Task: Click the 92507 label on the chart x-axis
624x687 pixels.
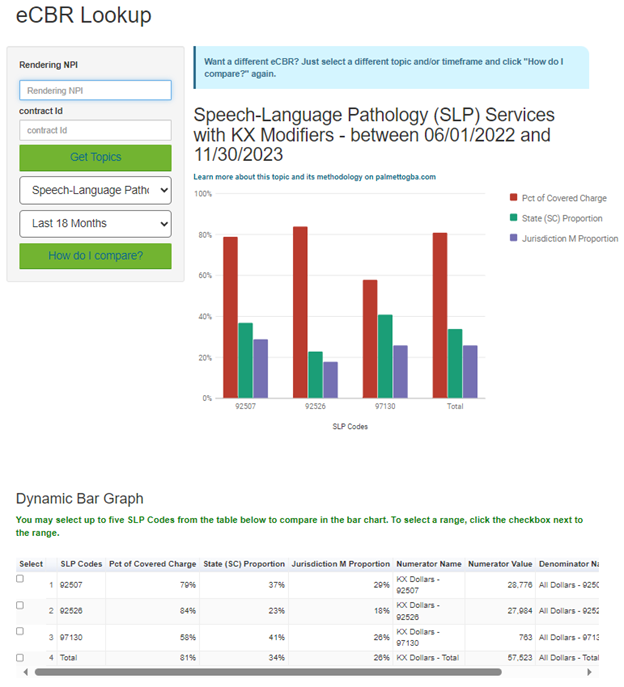Action: [x=245, y=406]
